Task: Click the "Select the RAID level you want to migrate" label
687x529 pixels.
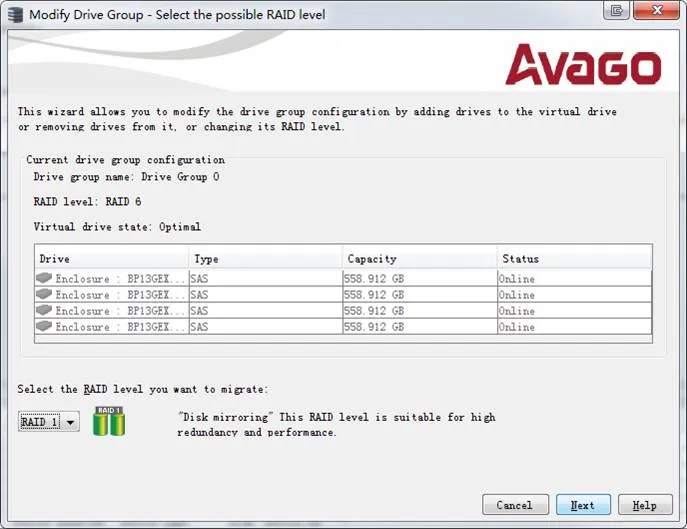Action: tap(142, 389)
